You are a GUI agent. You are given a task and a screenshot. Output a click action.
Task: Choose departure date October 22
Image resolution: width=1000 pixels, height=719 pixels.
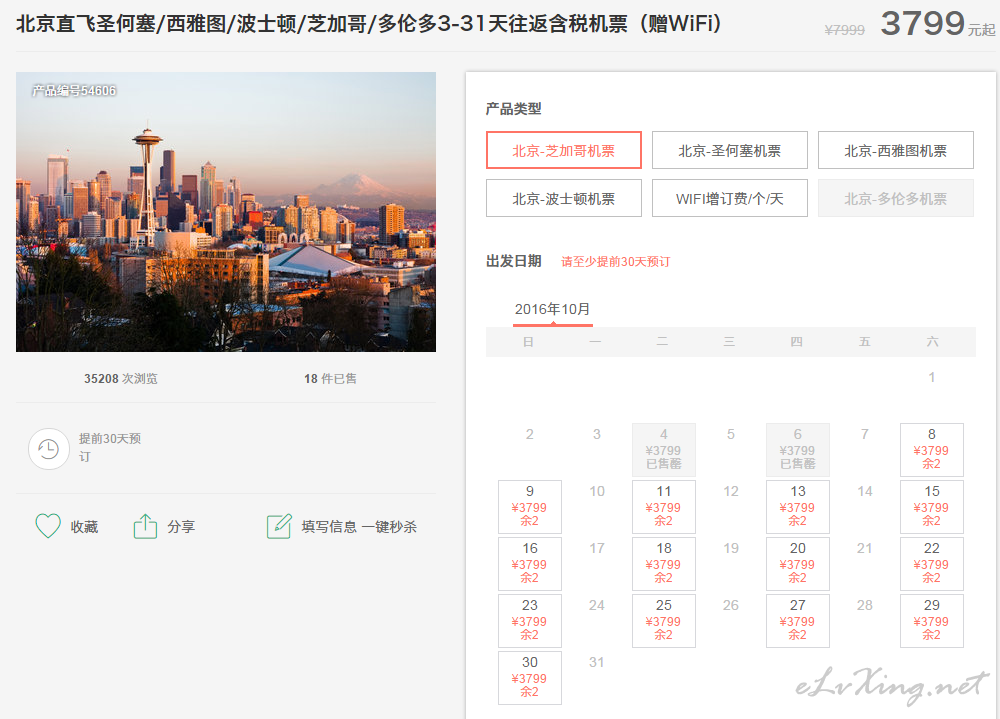click(x=932, y=563)
